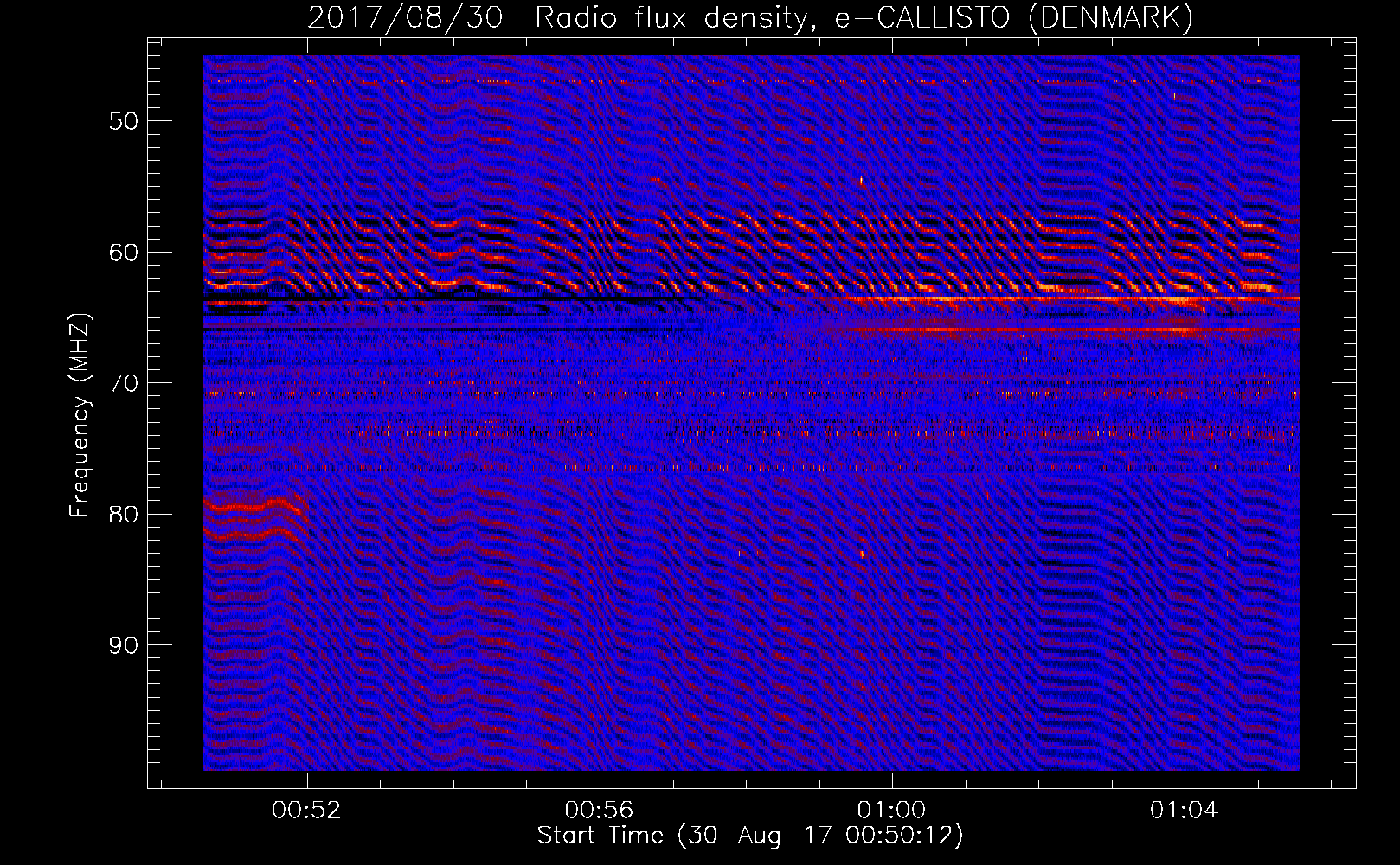Viewport: 1400px width, 865px height.
Task: Click the 50 frequency tick label
Action: tap(123, 121)
